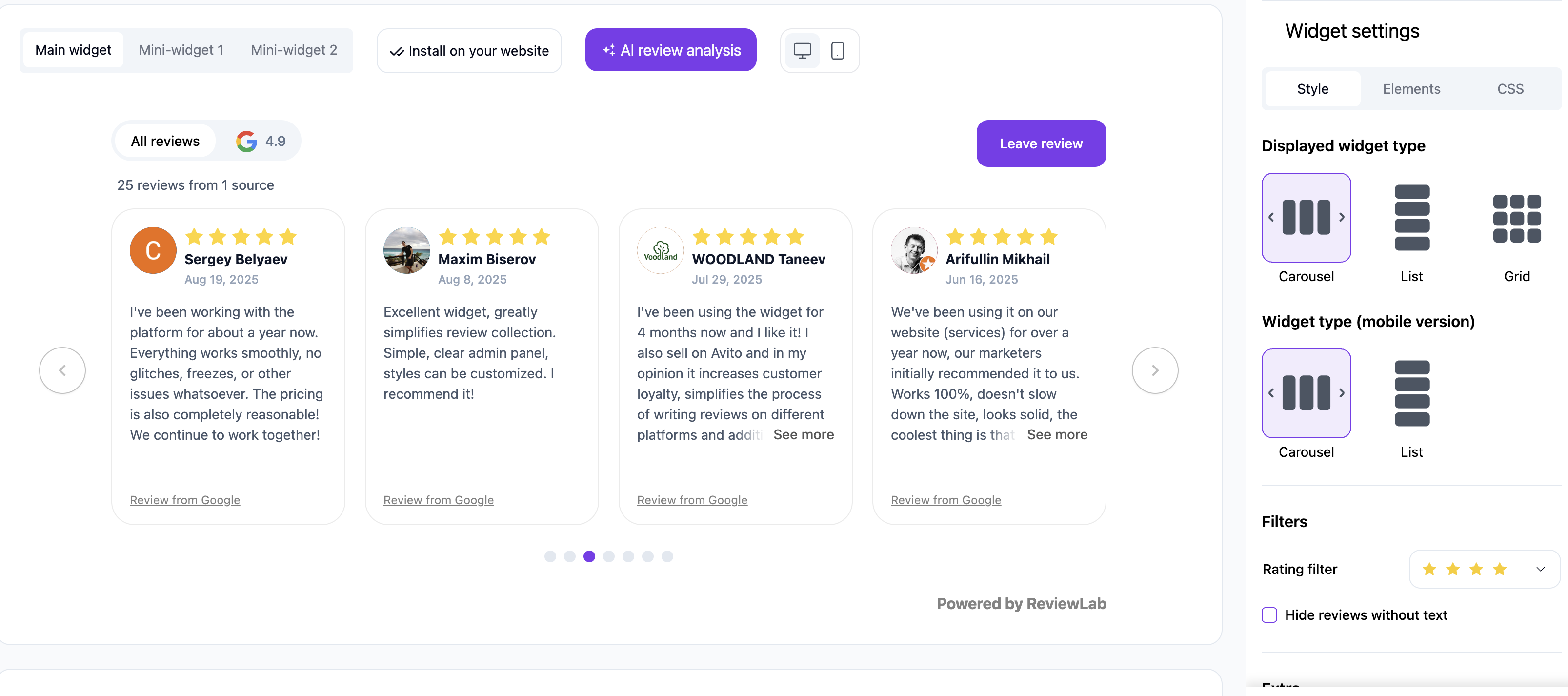Jump to the fifth carousel page dot
The width and height of the screenshot is (1568, 696).
tap(628, 556)
